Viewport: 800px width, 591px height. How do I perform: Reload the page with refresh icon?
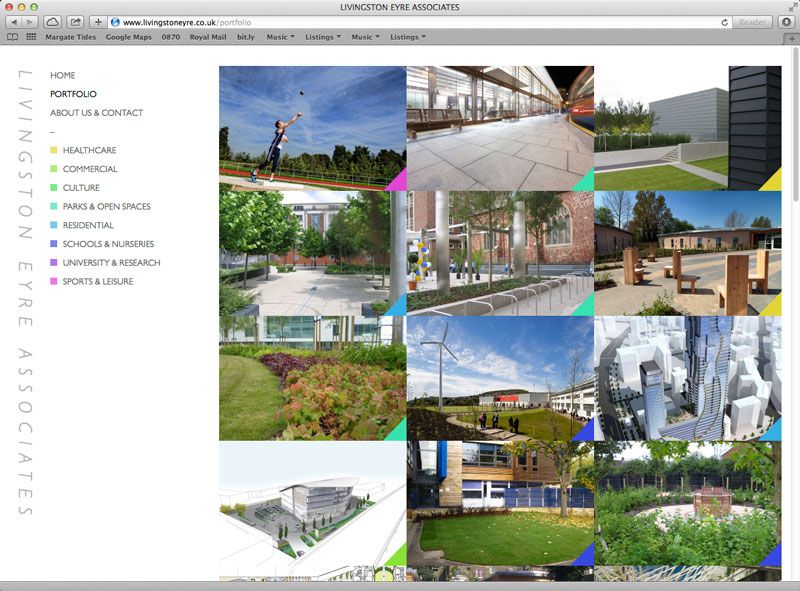click(x=725, y=22)
